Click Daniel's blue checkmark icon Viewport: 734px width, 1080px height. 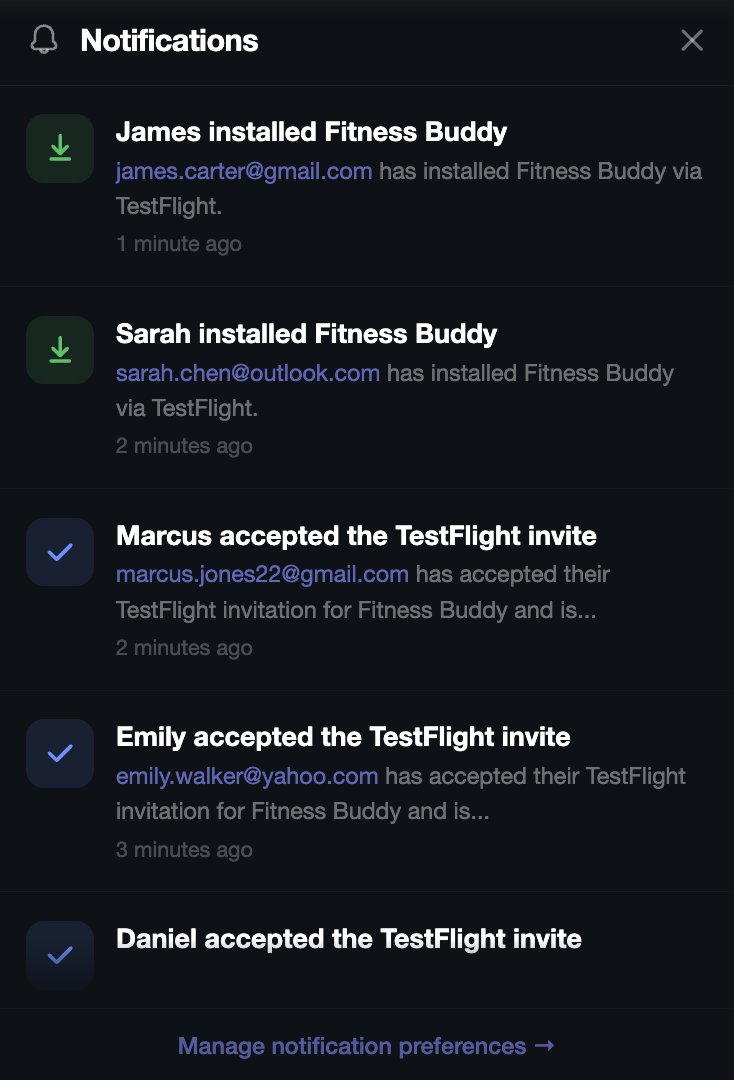click(60, 955)
